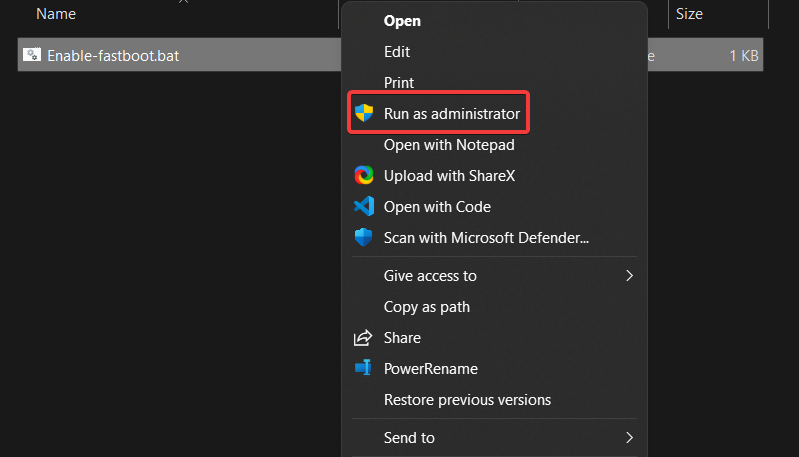Select Open with Notepad
799x457 pixels.
pos(449,145)
